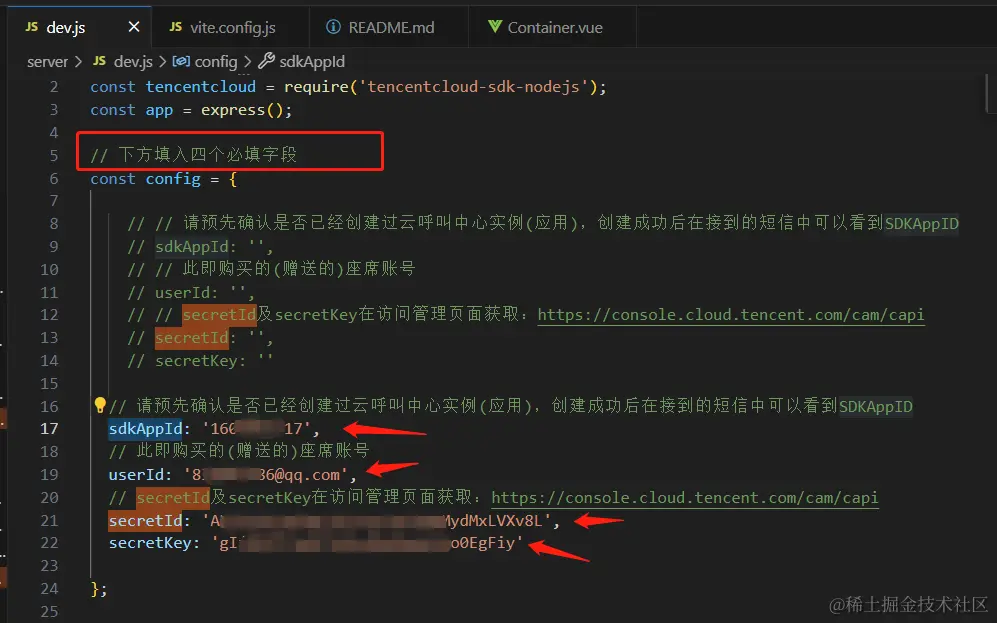The image size is (997, 623).
Task: Open the console.cloud.tencent.com link on line 20
Action: [685, 498]
